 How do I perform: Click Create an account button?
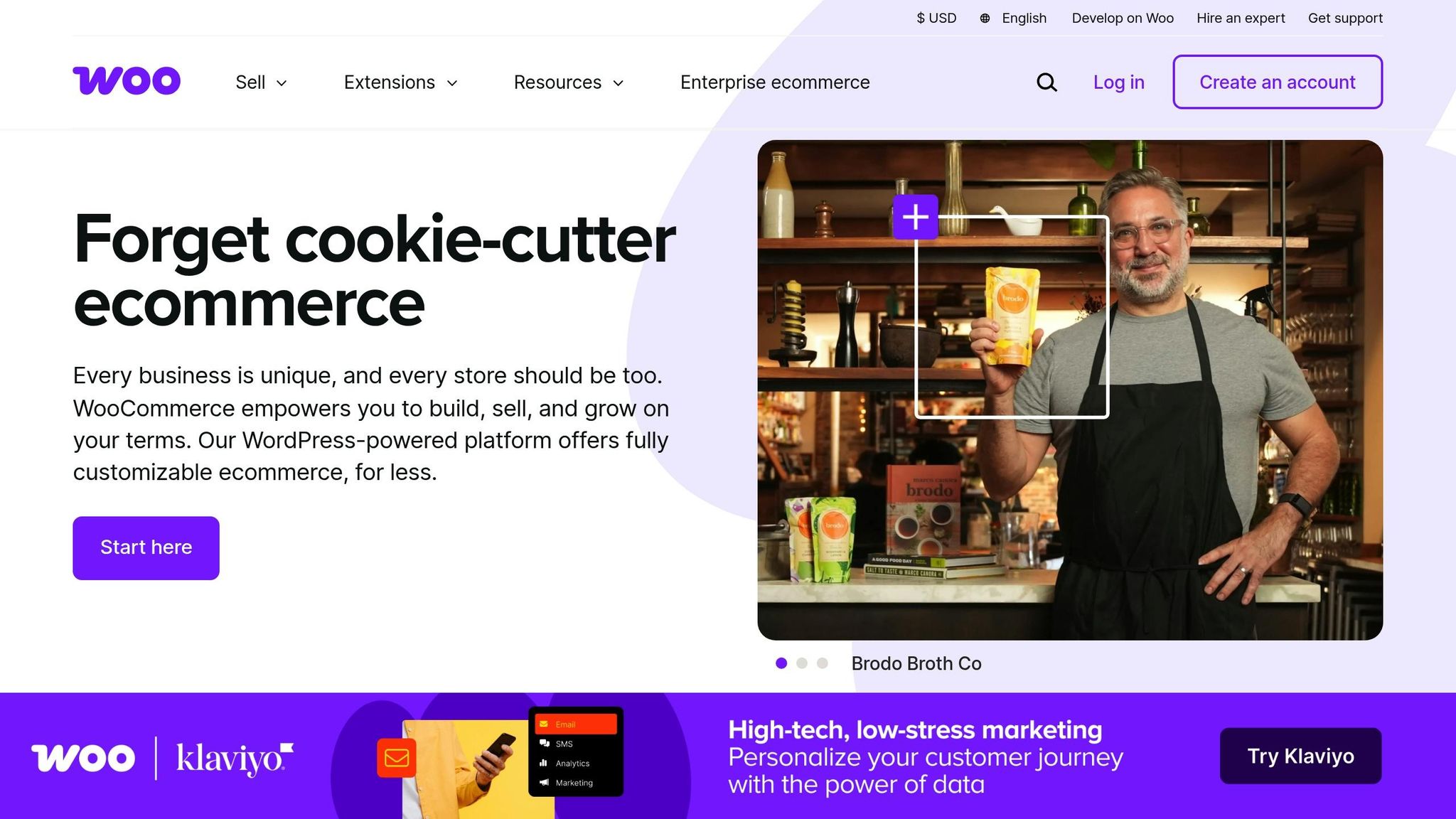(1278, 82)
